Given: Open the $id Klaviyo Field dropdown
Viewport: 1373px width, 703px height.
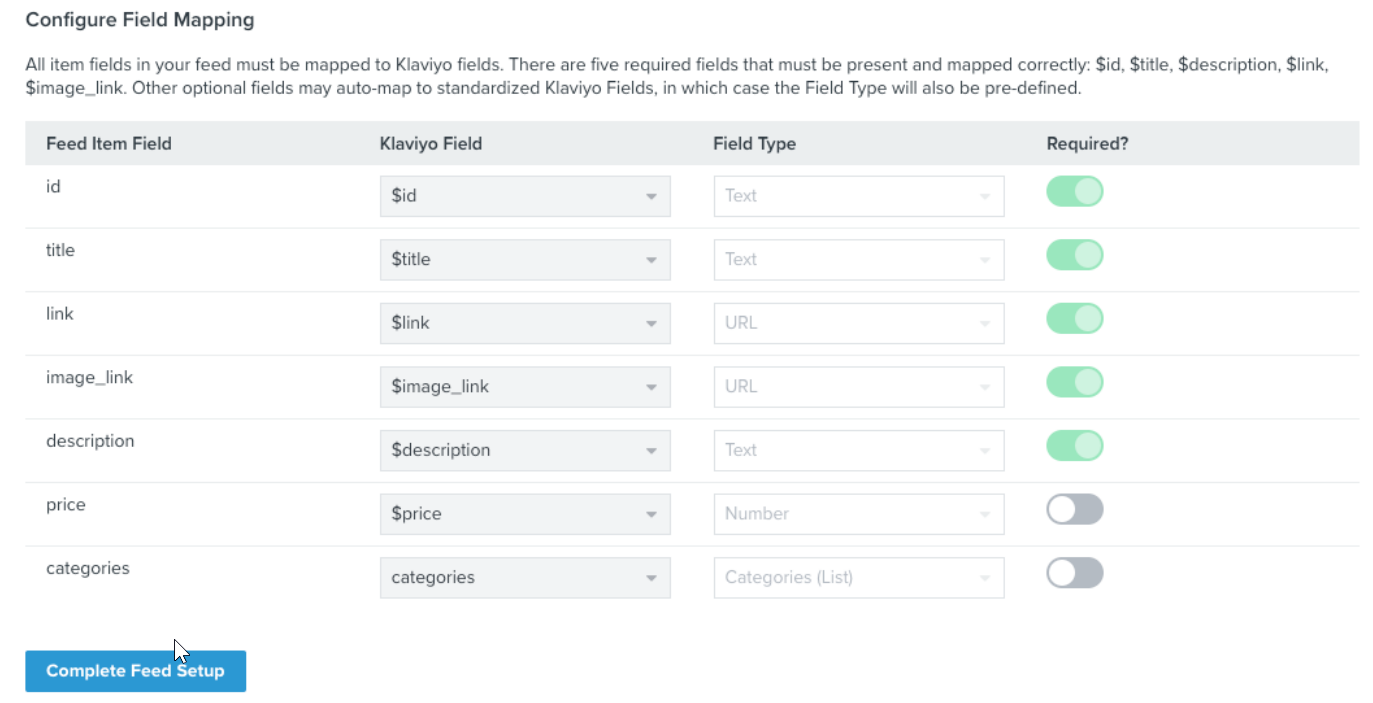Looking at the screenshot, I should pyautogui.click(x=524, y=196).
